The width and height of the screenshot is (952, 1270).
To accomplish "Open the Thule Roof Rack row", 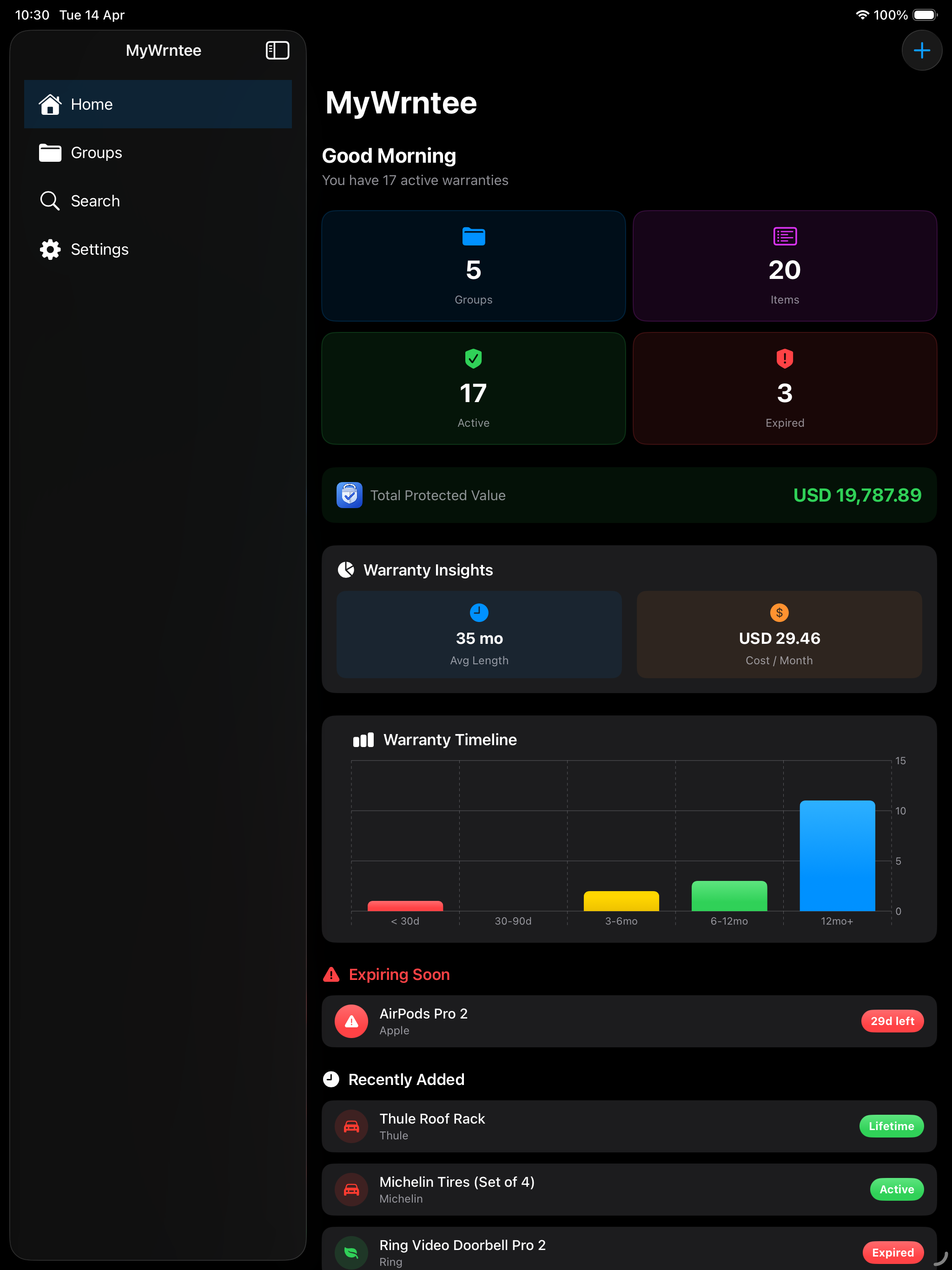I will coord(629,1126).
